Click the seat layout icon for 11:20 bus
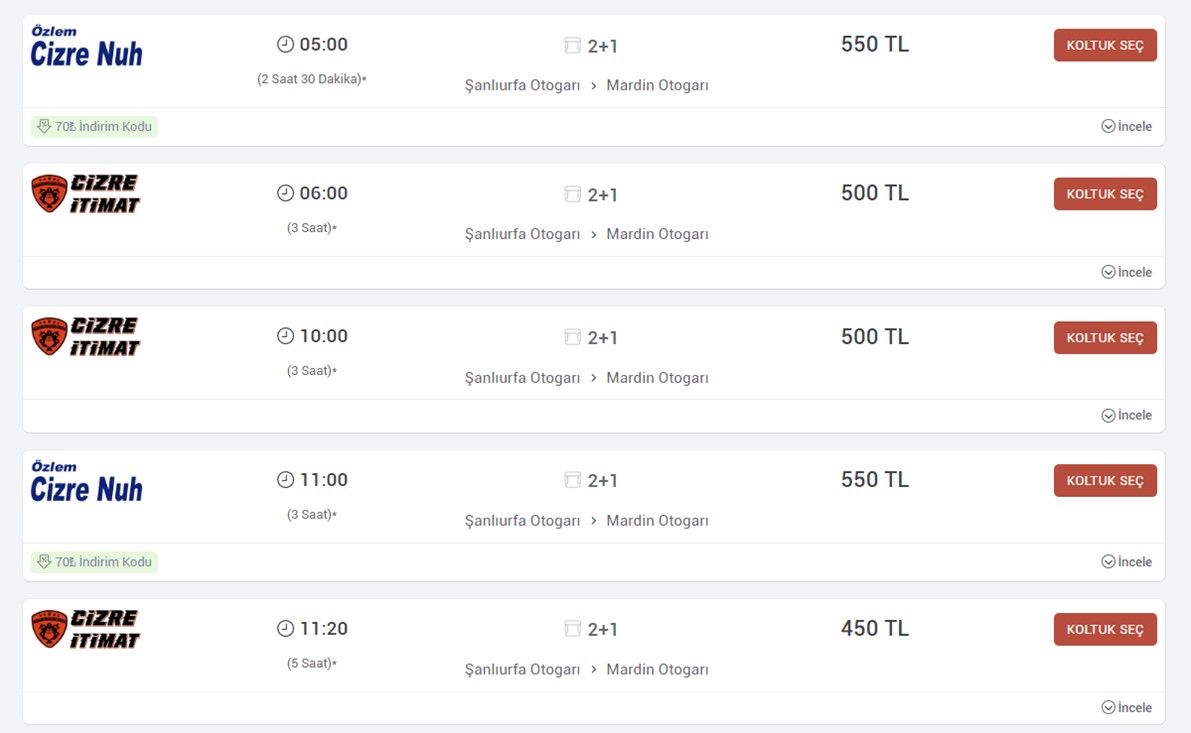The width and height of the screenshot is (1191, 733). [573, 629]
